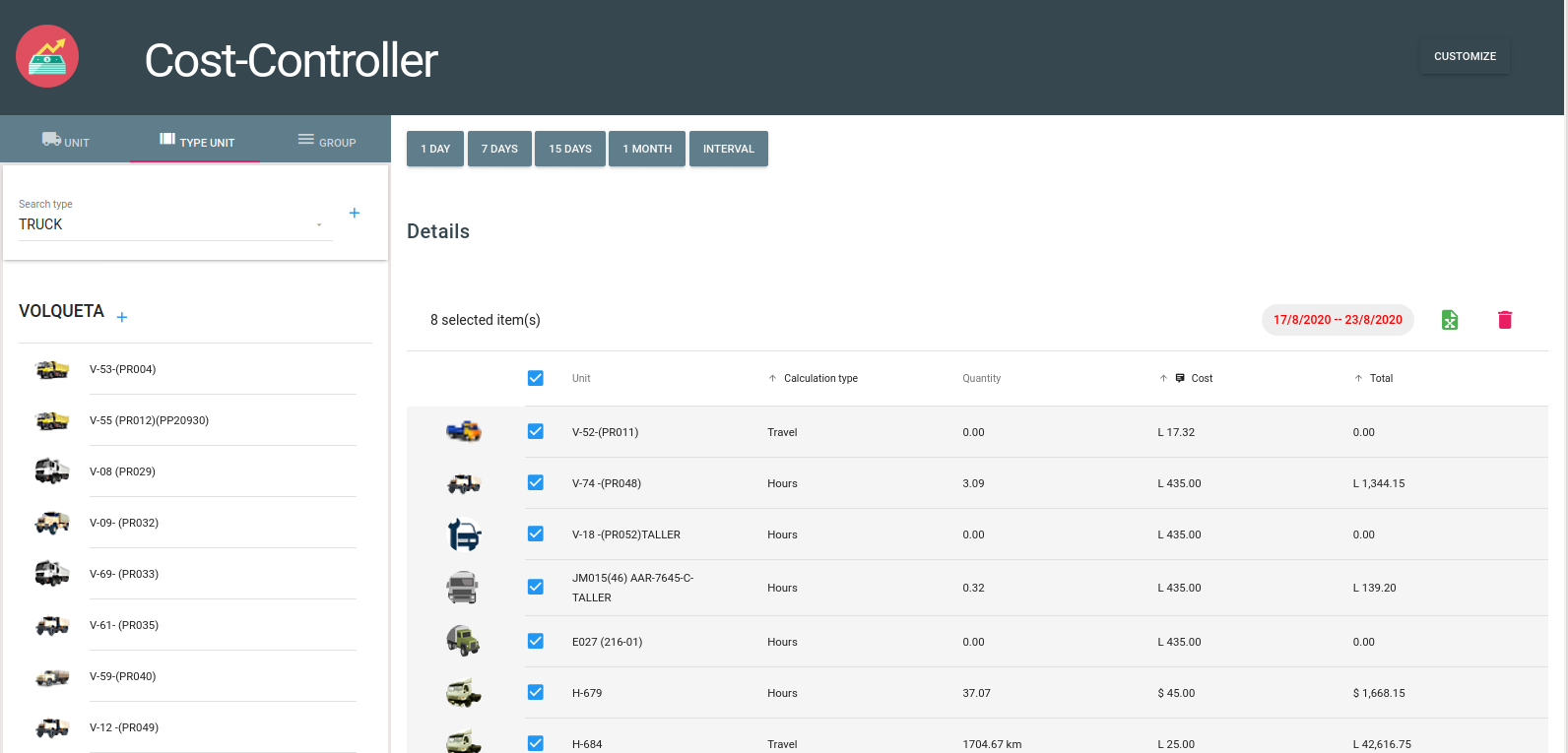Uncheck the H-679 row checkbox
This screenshot has width=1568, height=753.
pyautogui.click(x=536, y=692)
